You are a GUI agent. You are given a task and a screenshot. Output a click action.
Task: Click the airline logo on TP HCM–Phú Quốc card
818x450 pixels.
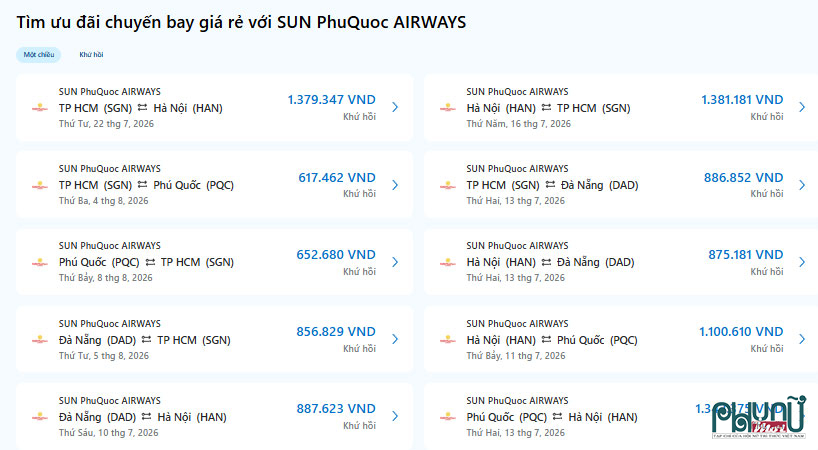pos(40,186)
